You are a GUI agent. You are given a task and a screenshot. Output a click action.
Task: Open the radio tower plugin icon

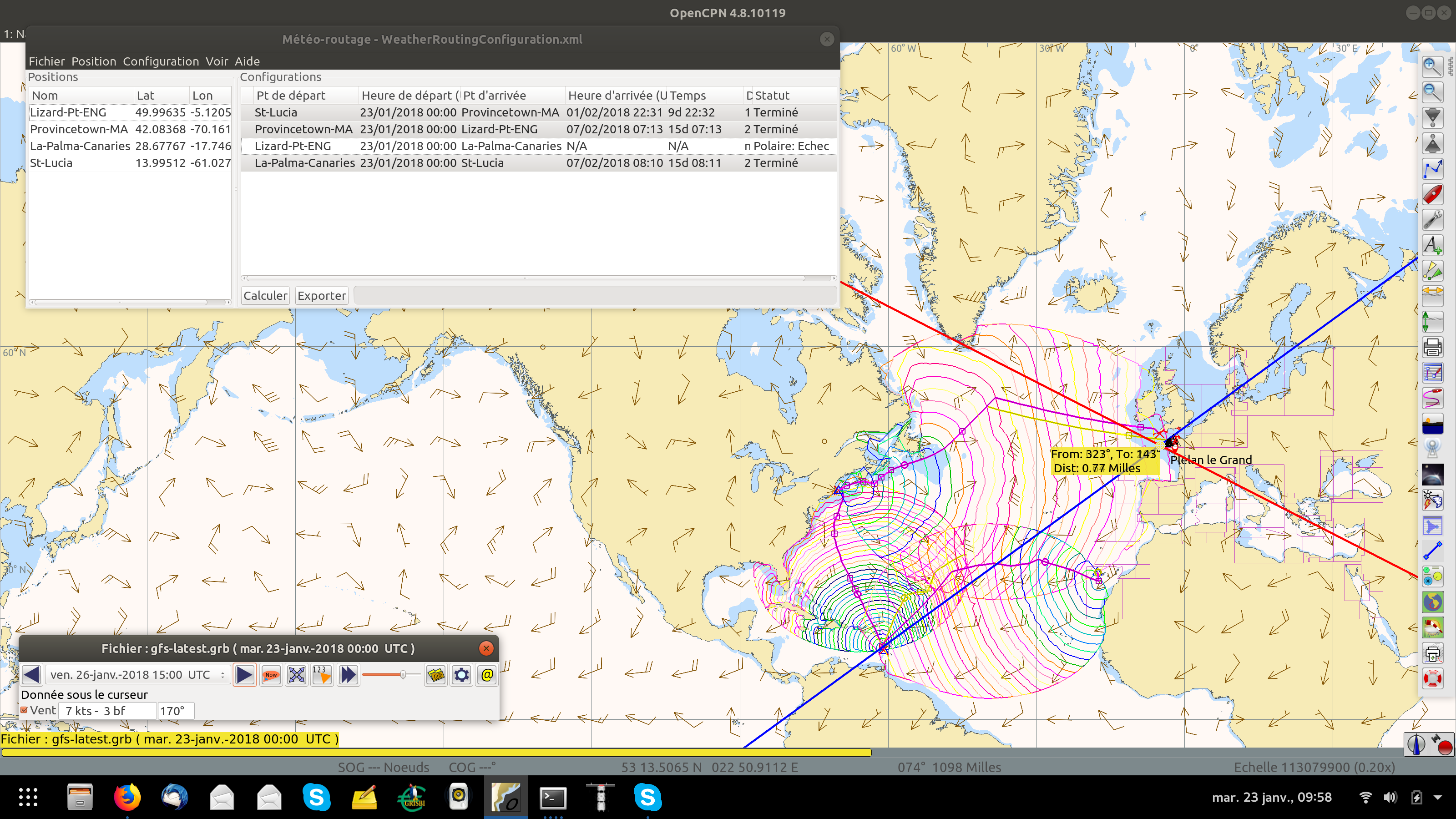[1432, 449]
